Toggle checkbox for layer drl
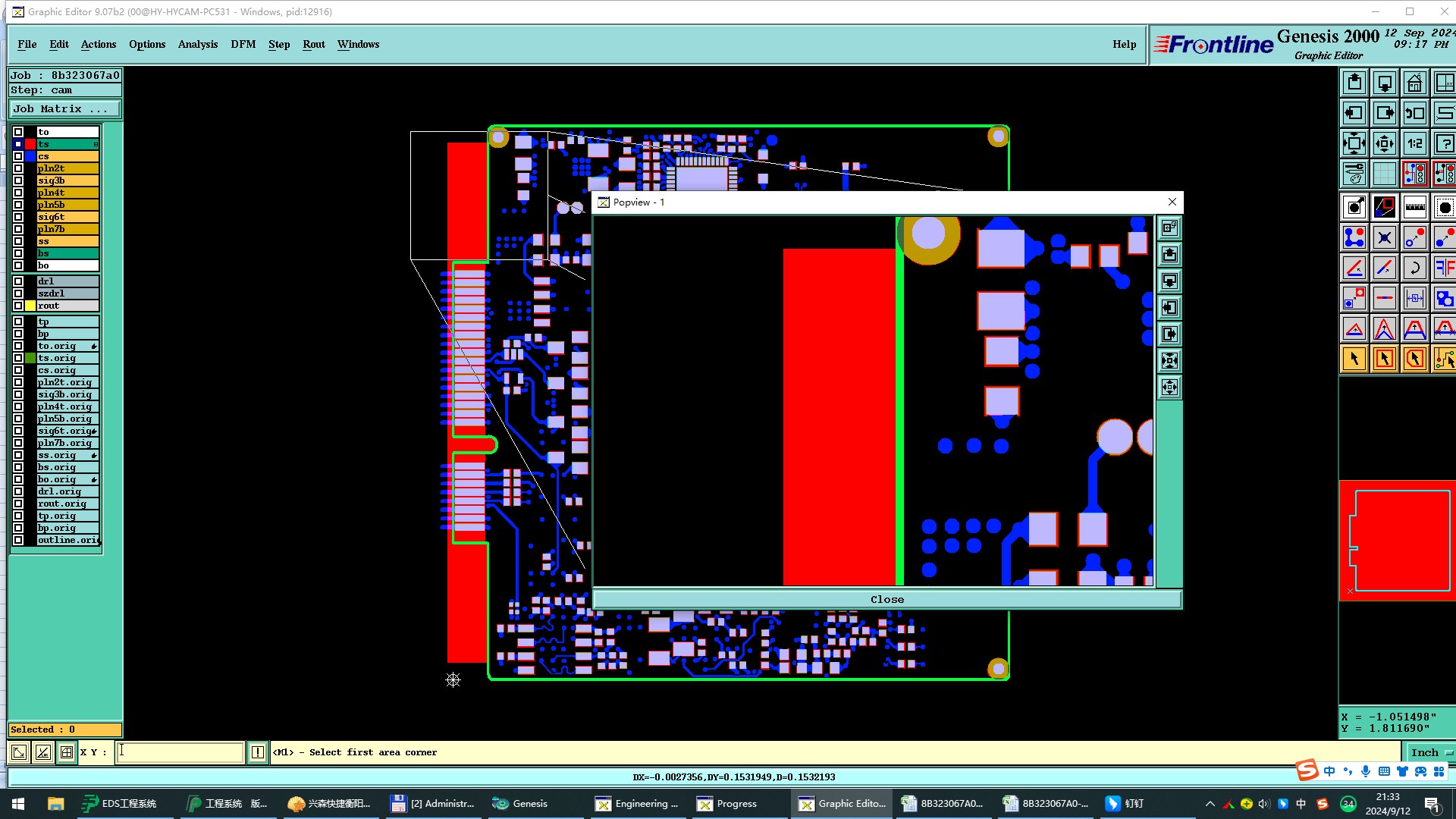 coord(18,281)
